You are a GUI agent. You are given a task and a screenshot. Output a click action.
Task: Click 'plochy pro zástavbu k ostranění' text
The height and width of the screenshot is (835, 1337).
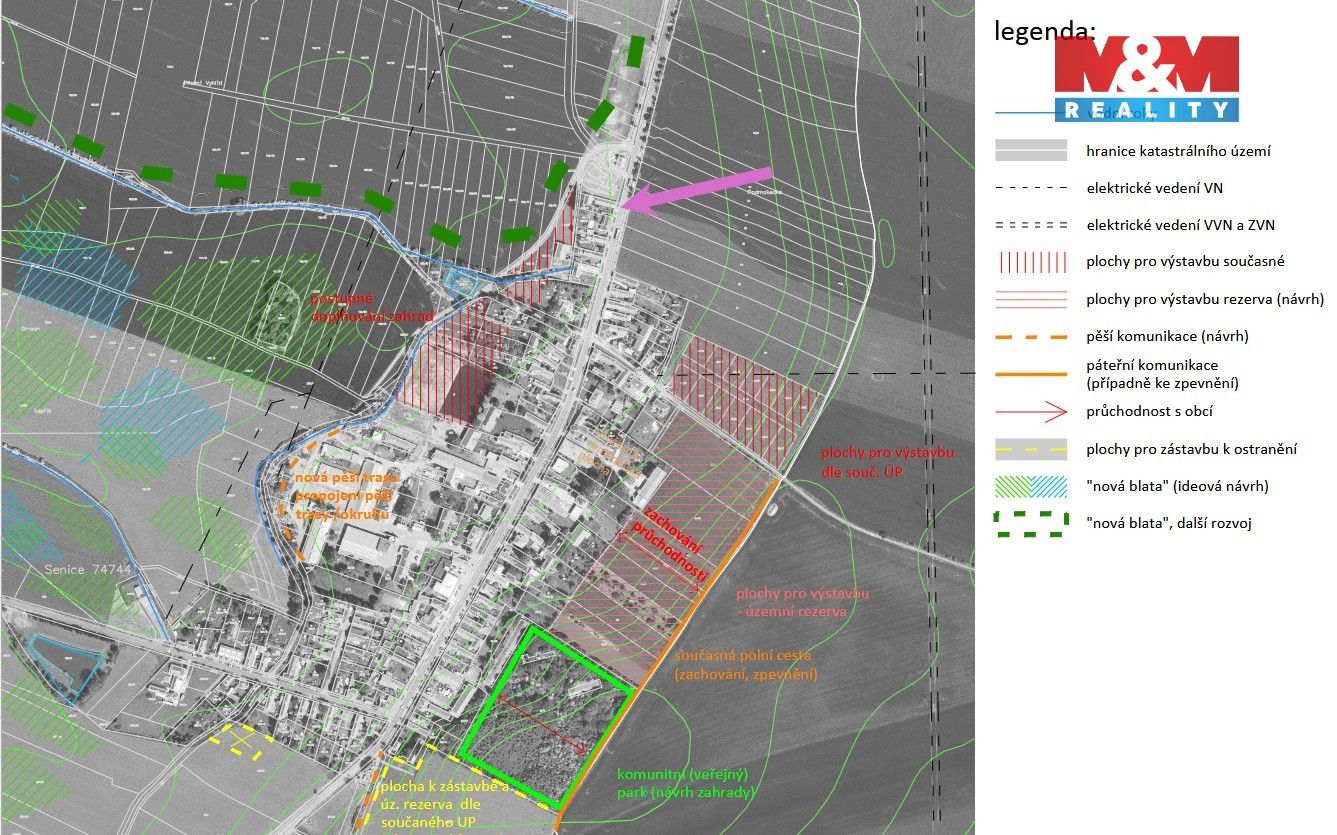[x=1192, y=449]
